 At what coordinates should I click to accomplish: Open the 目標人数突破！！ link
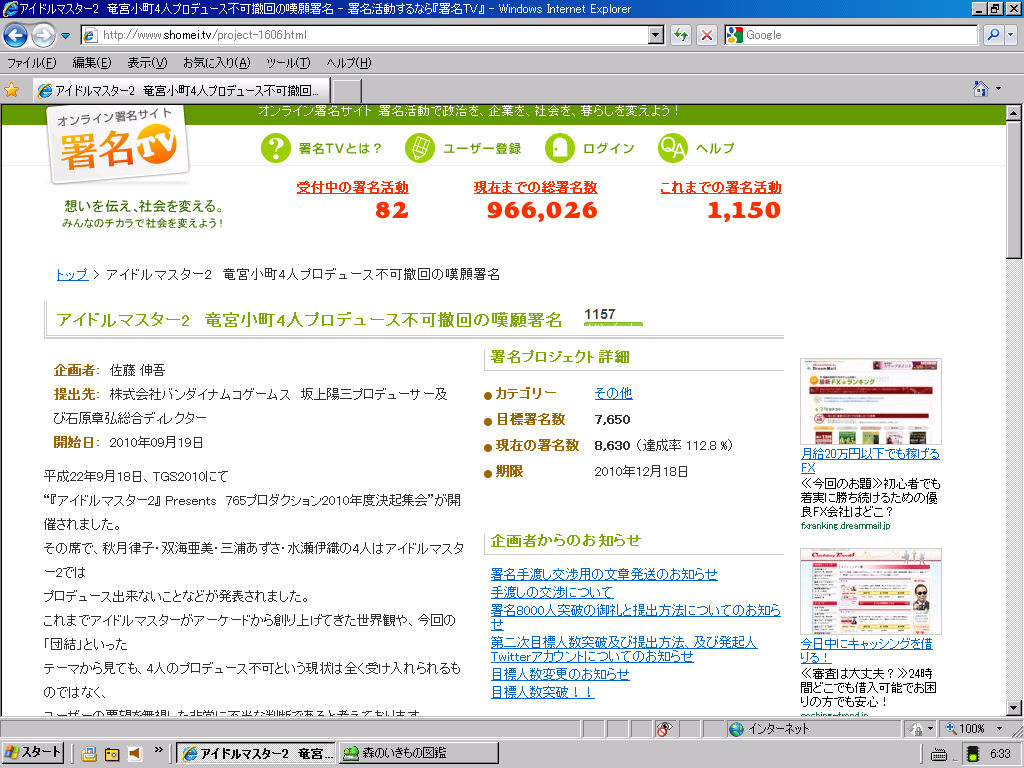coord(542,692)
